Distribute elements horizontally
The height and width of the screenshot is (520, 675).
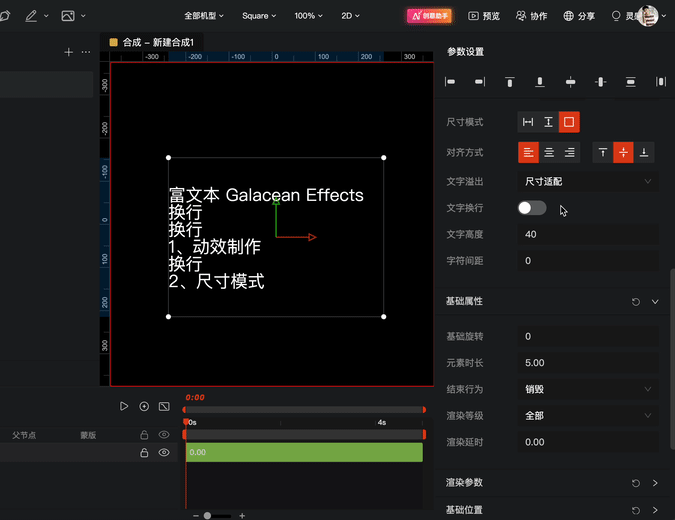pyautogui.click(x=661, y=82)
